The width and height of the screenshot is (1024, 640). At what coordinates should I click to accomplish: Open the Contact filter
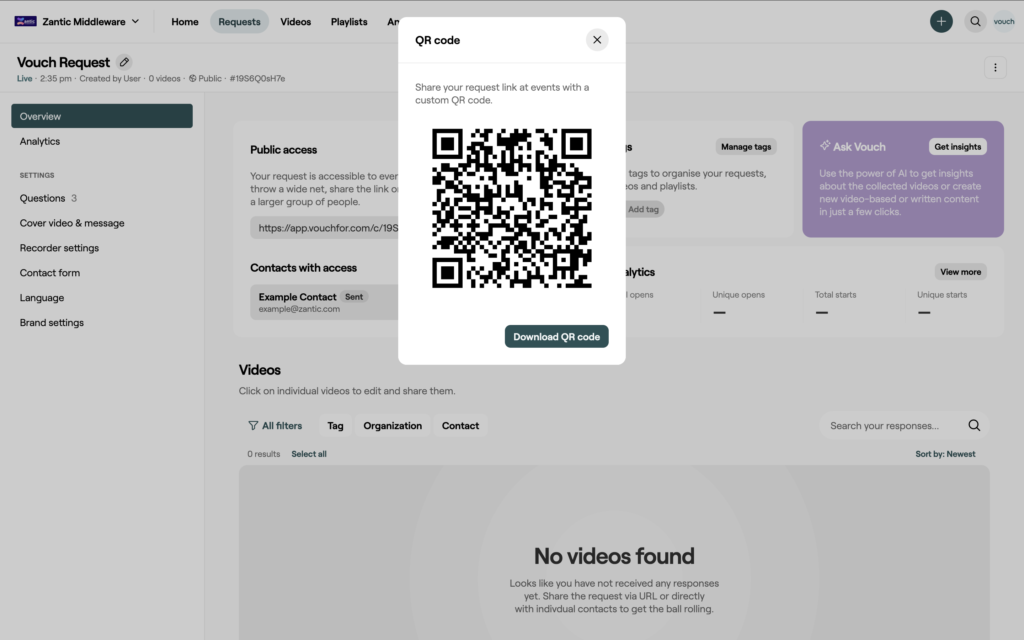(460, 425)
